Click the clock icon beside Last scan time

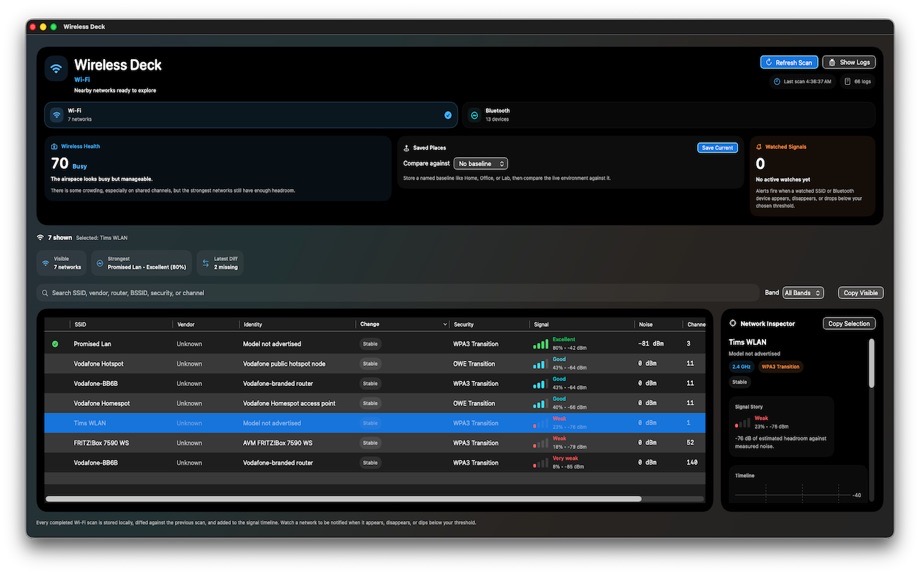click(x=777, y=82)
